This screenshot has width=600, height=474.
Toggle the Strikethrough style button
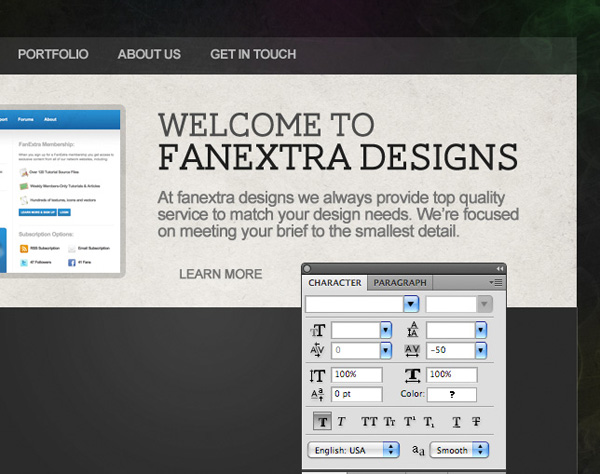[x=476, y=422]
